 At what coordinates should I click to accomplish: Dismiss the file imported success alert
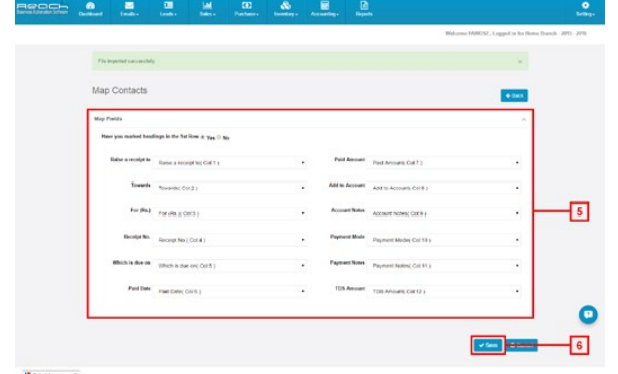point(520,62)
